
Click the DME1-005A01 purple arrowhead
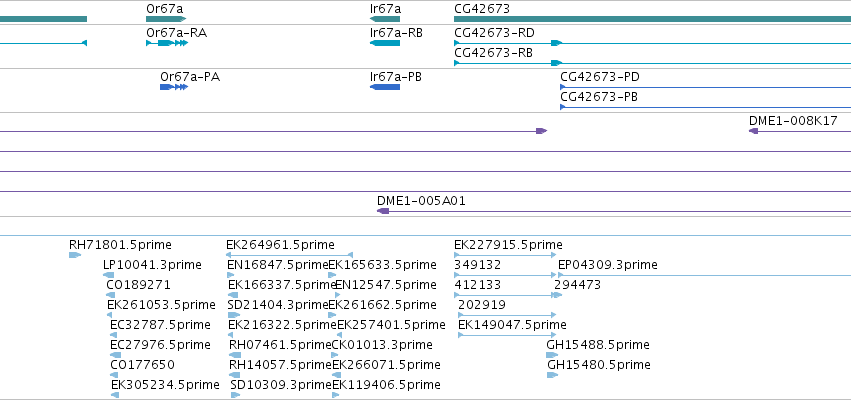pyautogui.click(x=383, y=211)
